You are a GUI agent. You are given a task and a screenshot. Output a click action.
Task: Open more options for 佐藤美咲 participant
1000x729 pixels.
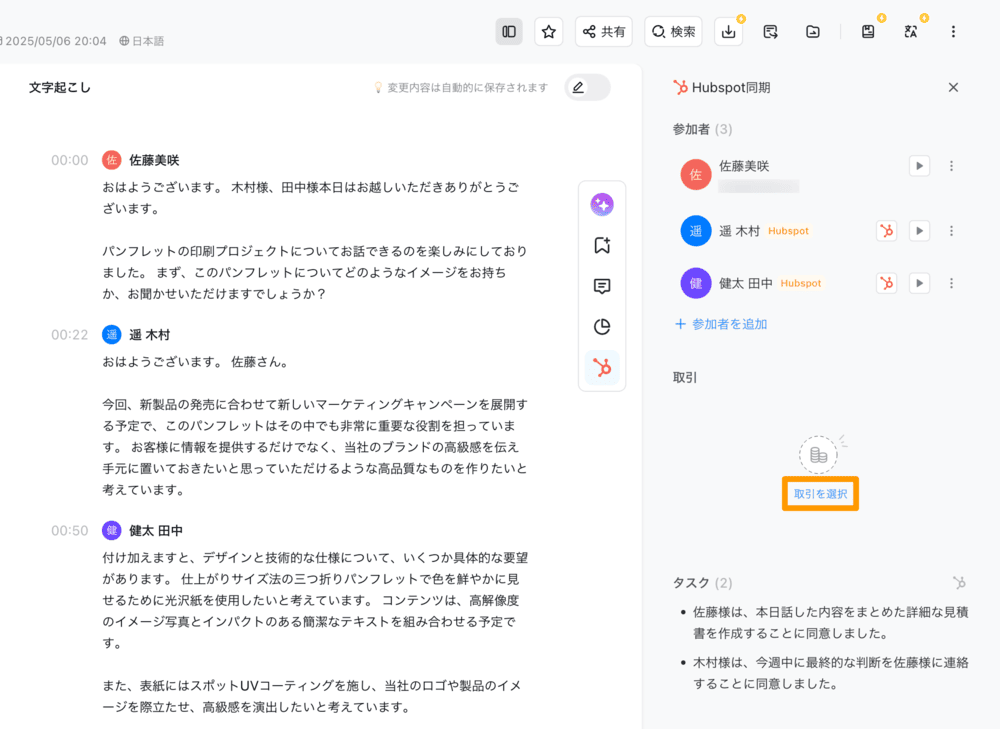[952, 166]
